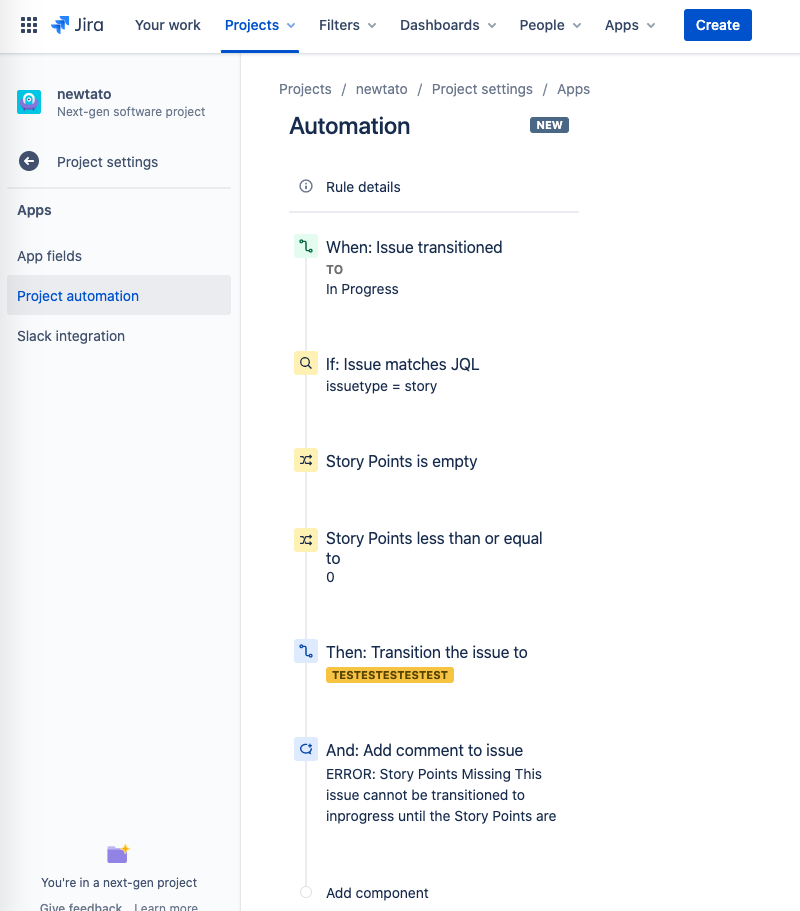This screenshot has height=911, width=800.
Task: Click the Story Points less than condition icon
Action: tap(306, 540)
